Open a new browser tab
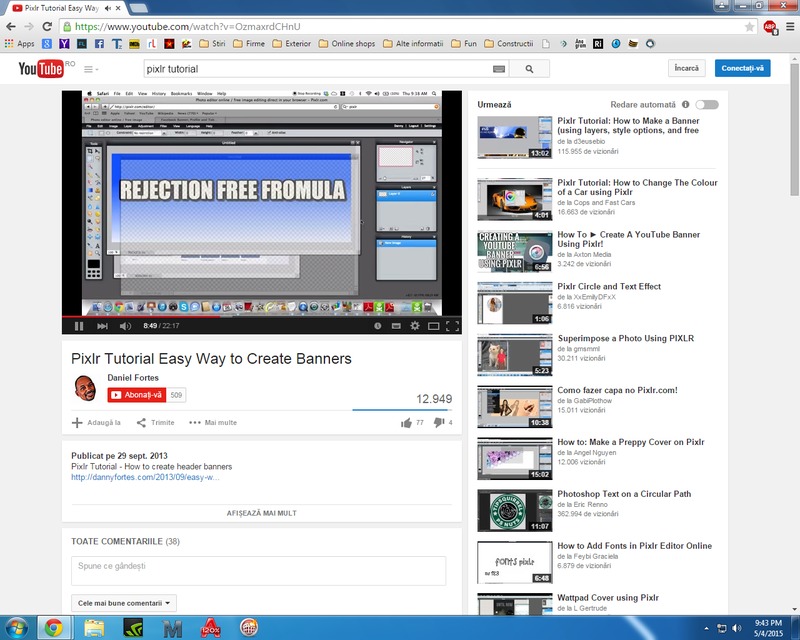Screen dimensions: 800x640 [138, 8]
